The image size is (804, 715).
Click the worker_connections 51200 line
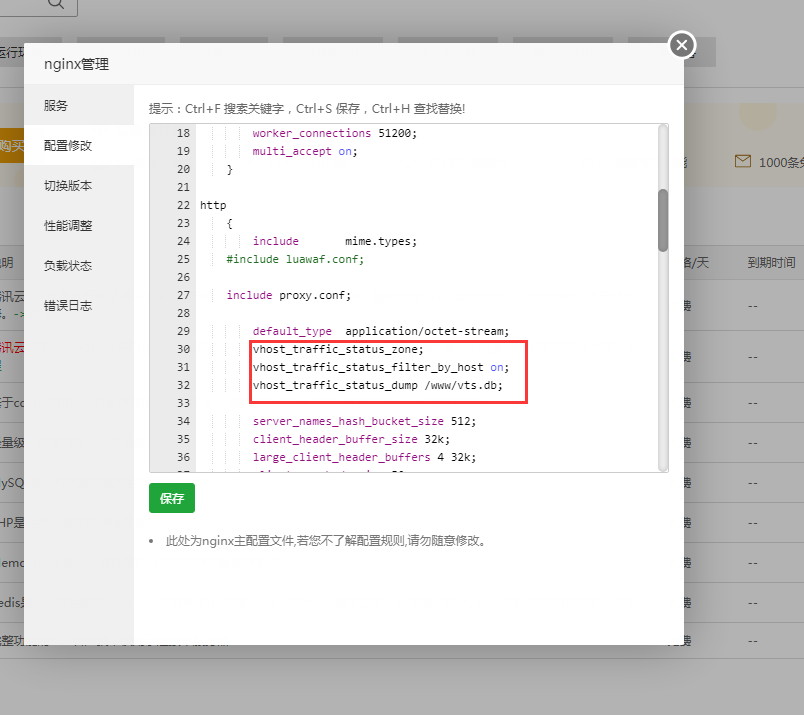click(x=334, y=133)
